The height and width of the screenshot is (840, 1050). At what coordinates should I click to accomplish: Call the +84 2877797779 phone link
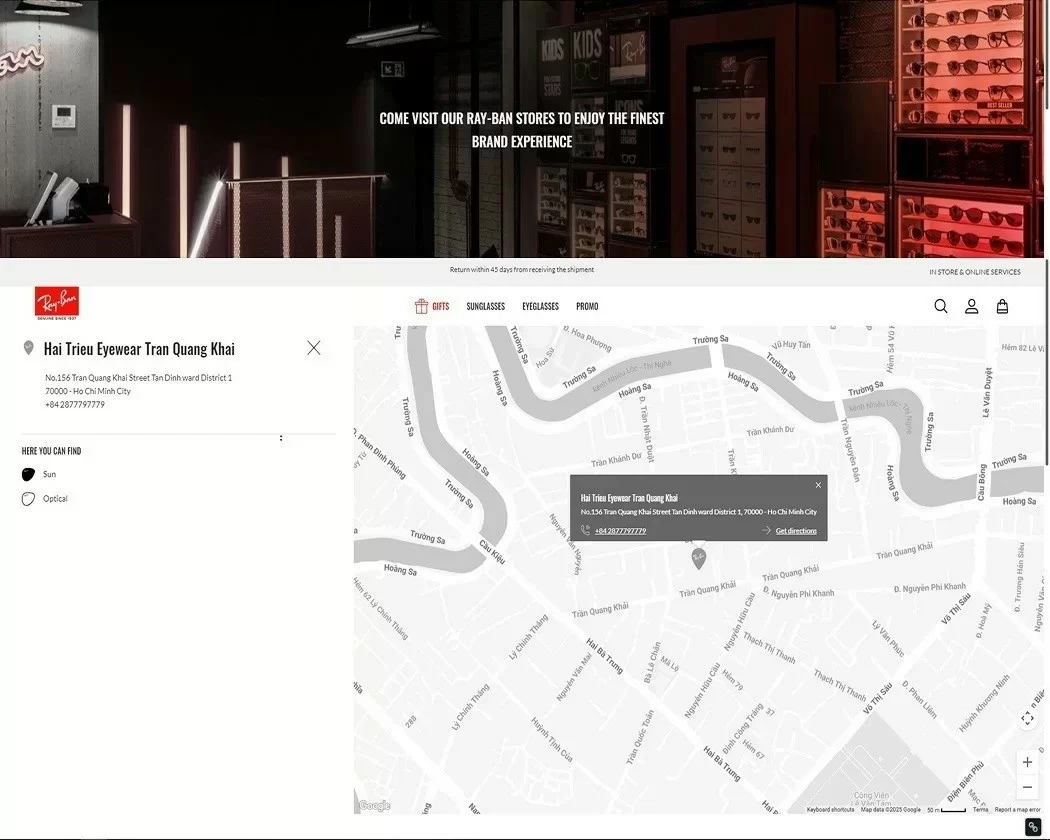(619, 530)
